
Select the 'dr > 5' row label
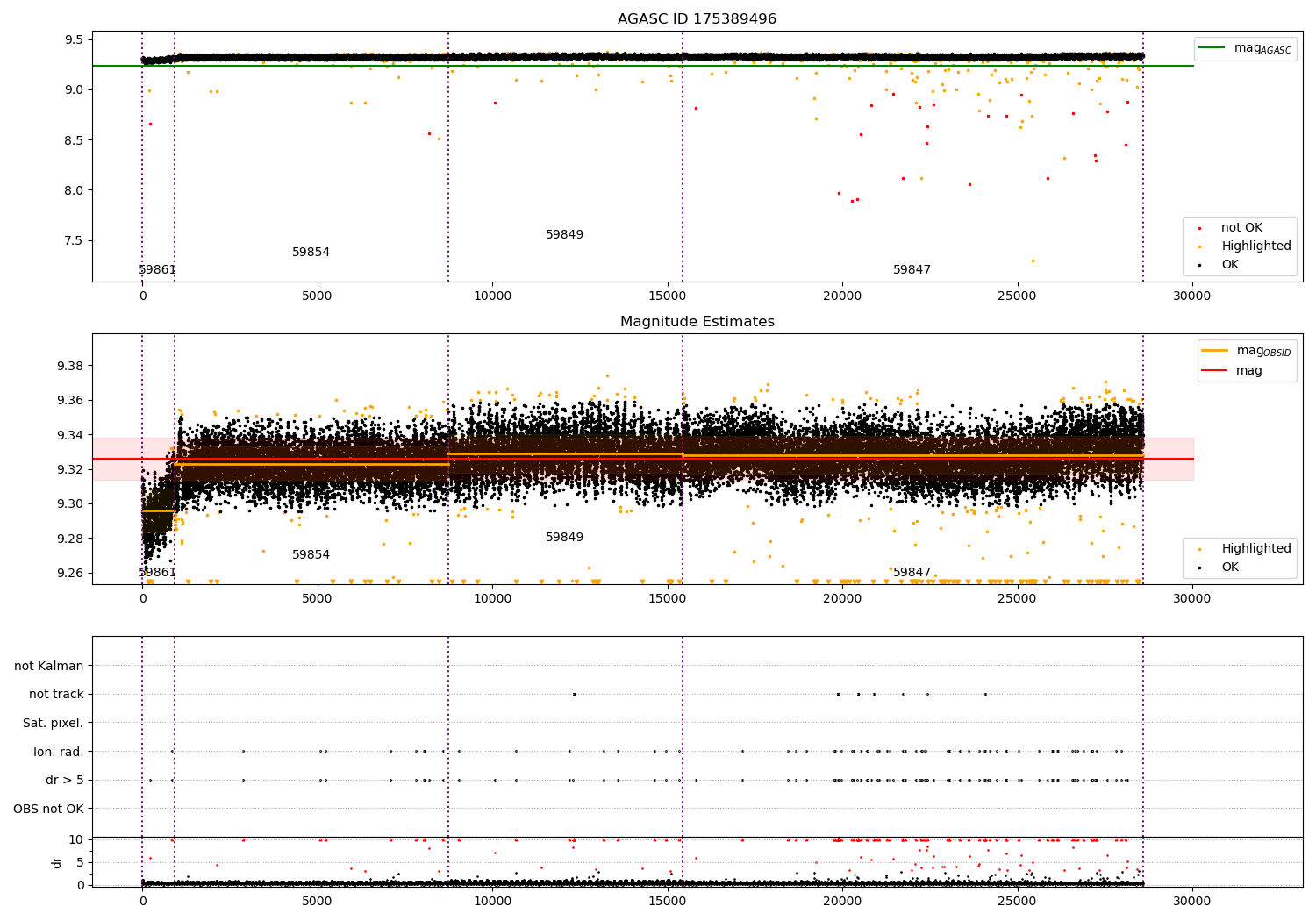tap(65, 780)
